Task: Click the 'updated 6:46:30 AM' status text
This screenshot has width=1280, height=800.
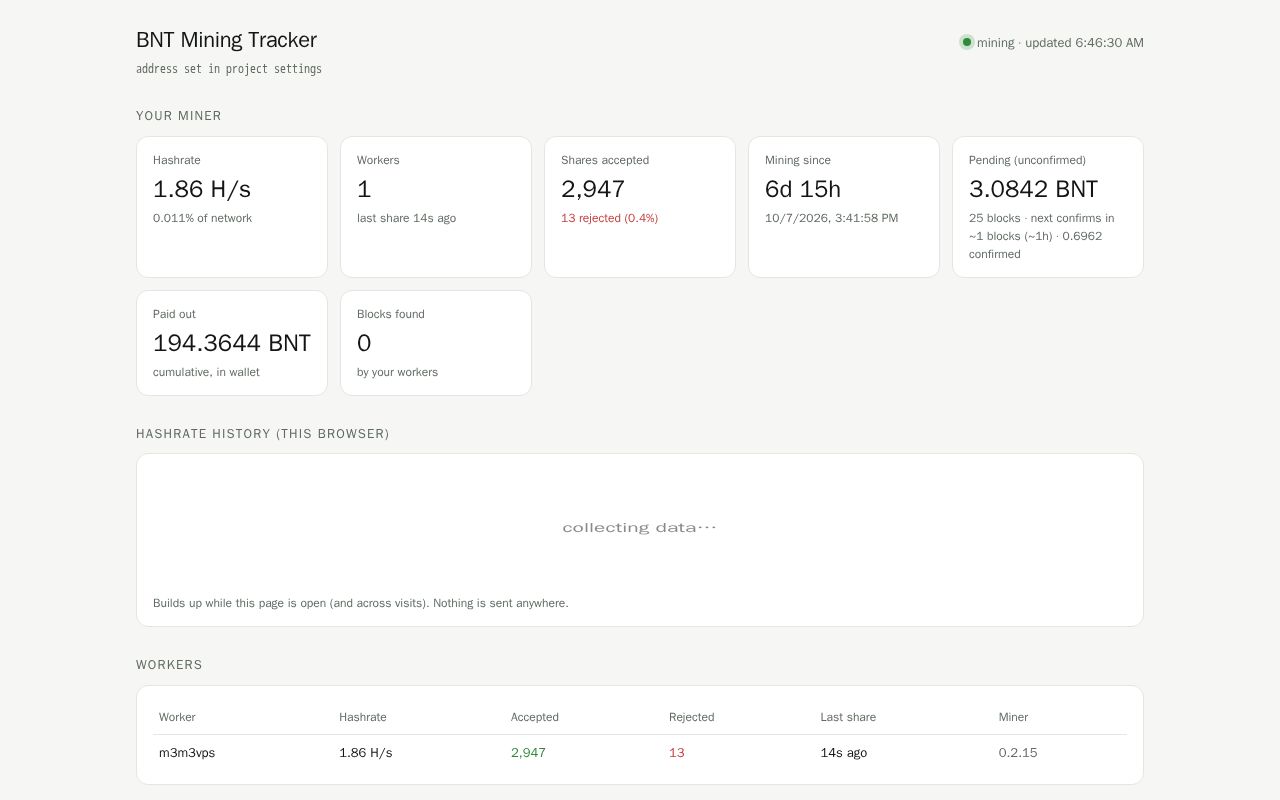Action: pyautogui.click(x=1084, y=43)
